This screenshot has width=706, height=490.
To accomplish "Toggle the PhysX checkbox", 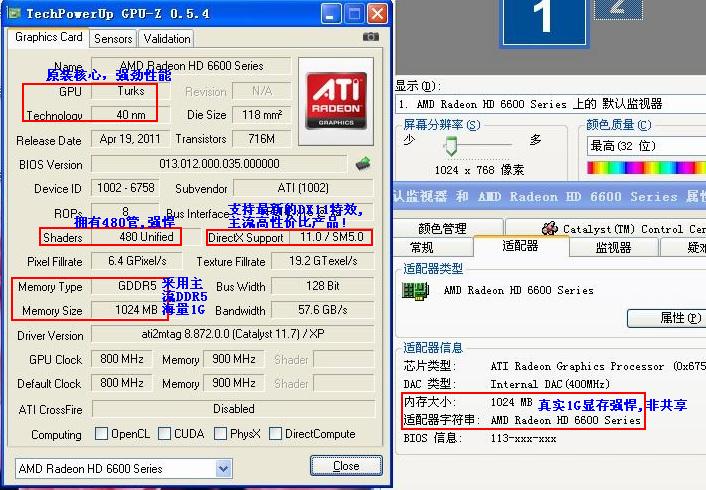I will point(220,434).
